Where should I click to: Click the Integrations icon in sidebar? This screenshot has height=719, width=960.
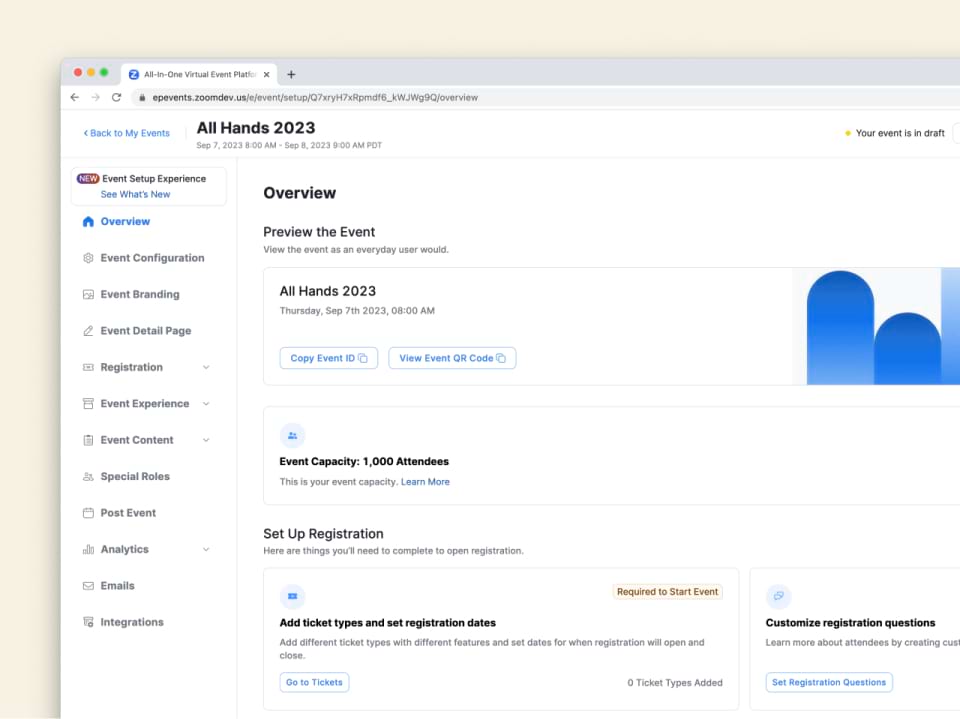coord(88,622)
